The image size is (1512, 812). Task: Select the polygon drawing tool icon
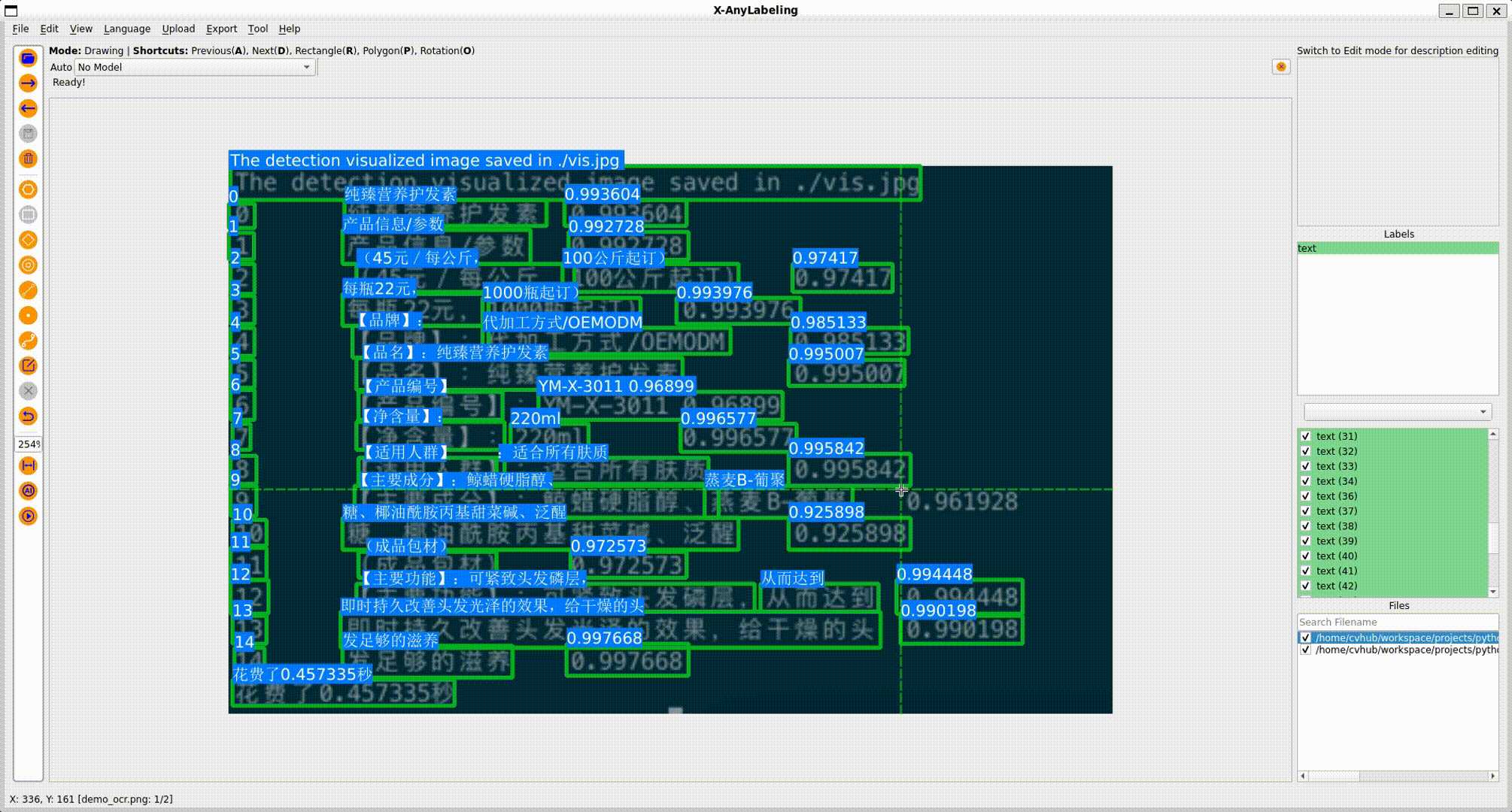(x=28, y=189)
